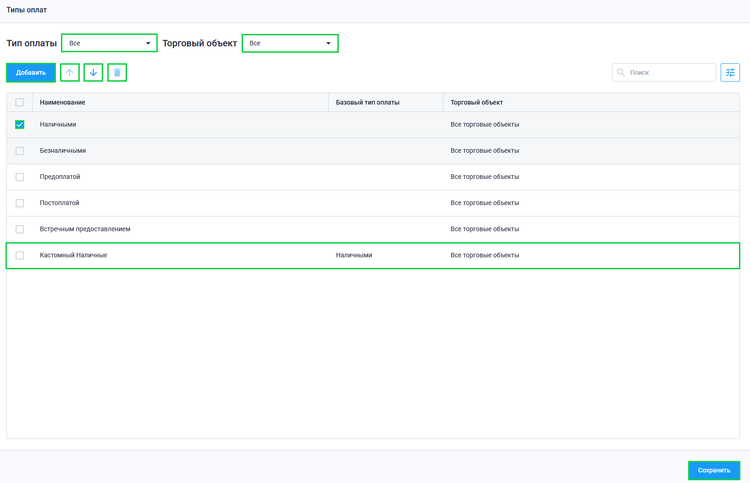Sort by Наименование column header
This screenshot has height=483, width=750.
(63, 102)
